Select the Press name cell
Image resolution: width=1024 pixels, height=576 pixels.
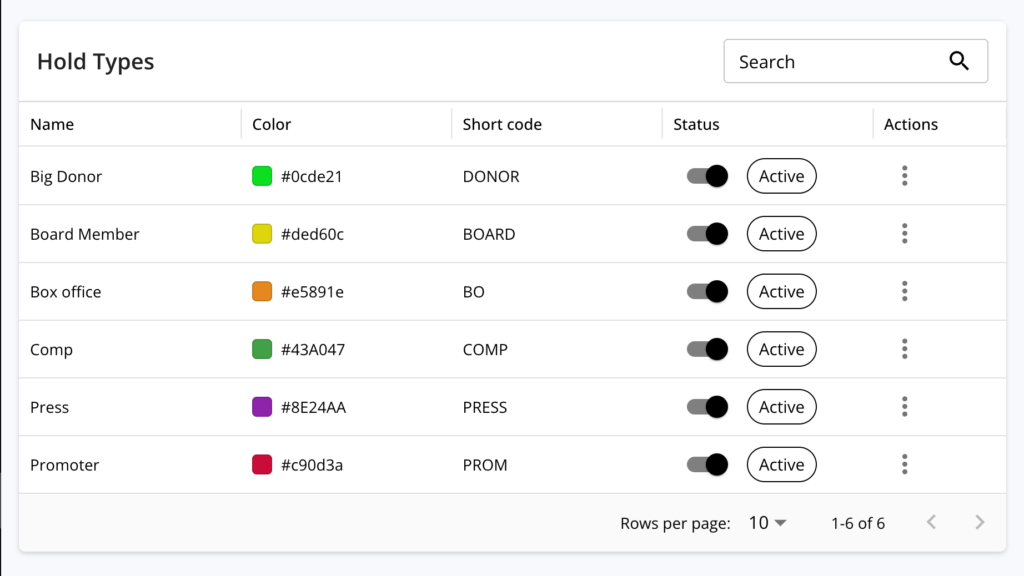click(49, 408)
